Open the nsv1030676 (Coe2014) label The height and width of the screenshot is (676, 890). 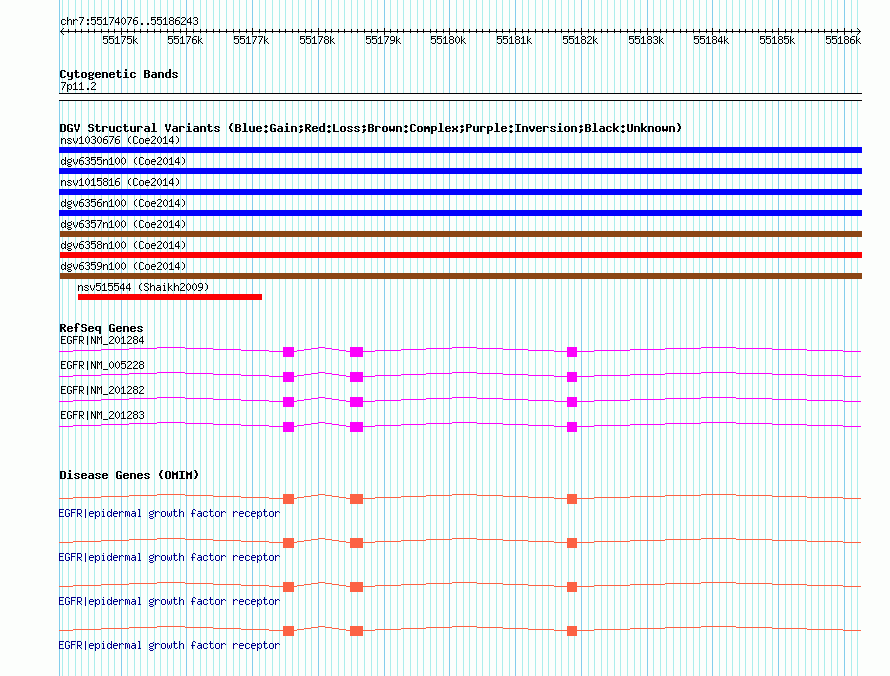click(120, 140)
